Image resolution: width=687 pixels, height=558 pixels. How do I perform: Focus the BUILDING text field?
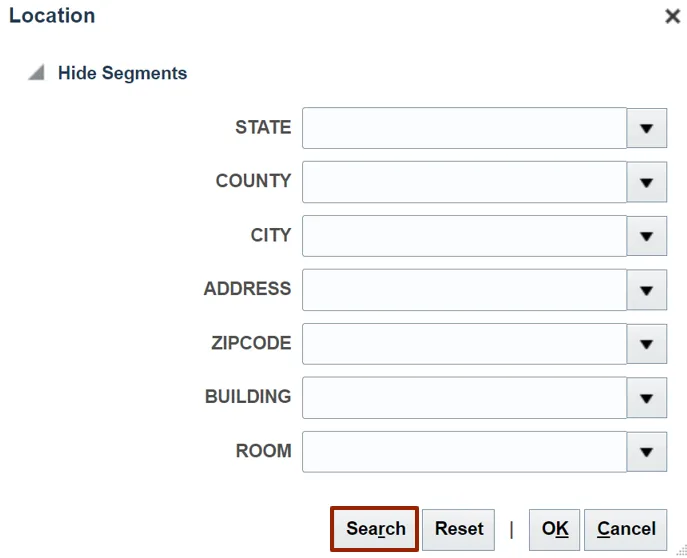tap(464, 398)
